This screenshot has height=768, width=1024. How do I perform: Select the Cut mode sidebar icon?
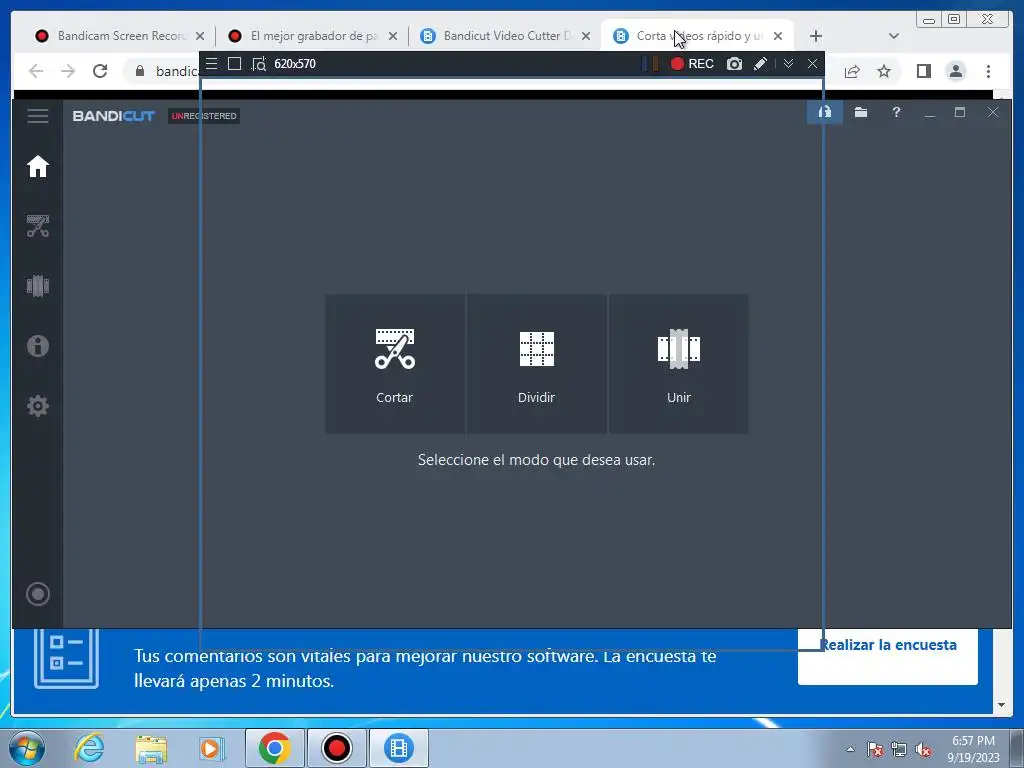click(x=38, y=226)
